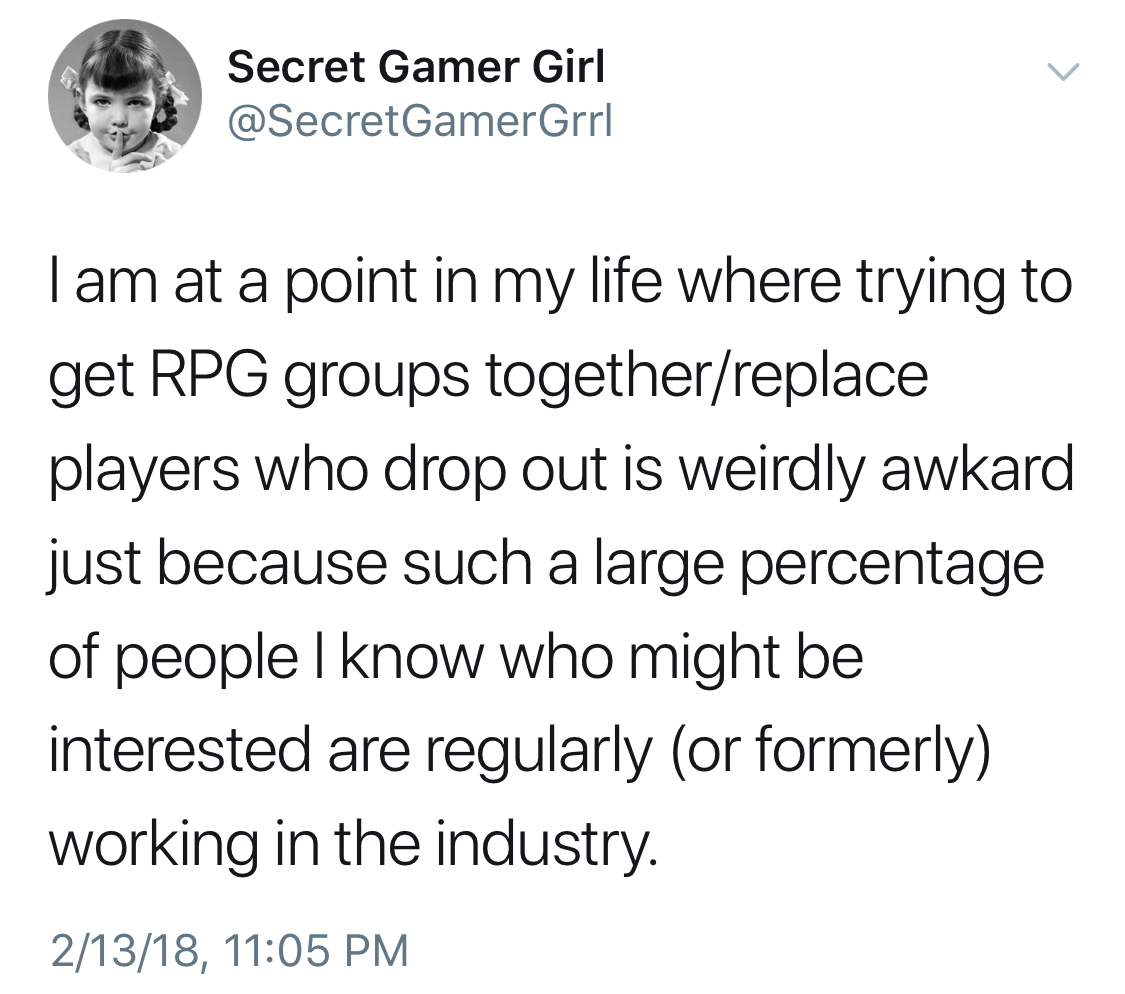Open the tweet options chevron menu
The image size is (1125, 994).
(1063, 71)
